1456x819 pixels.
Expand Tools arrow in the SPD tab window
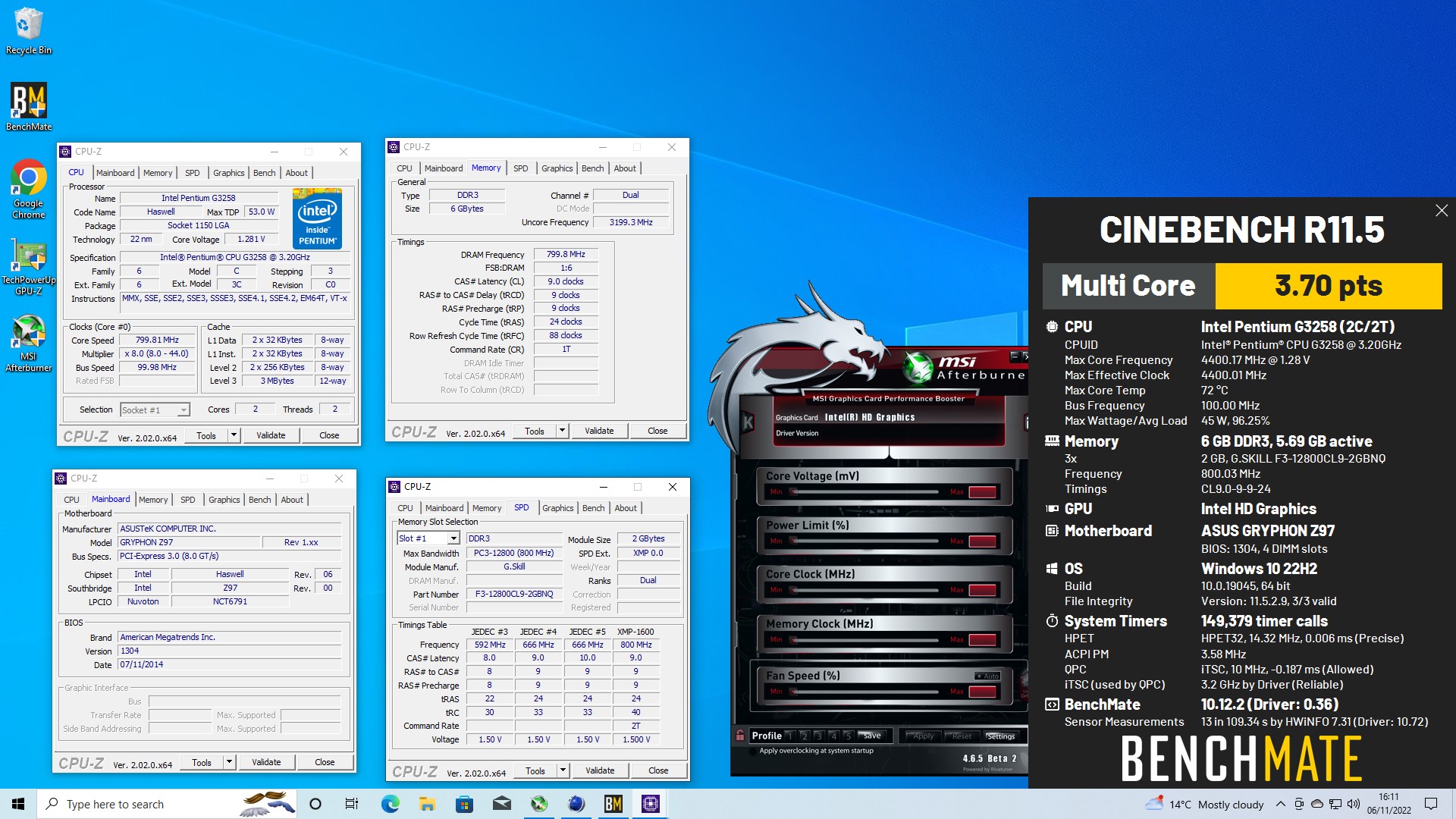(563, 770)
